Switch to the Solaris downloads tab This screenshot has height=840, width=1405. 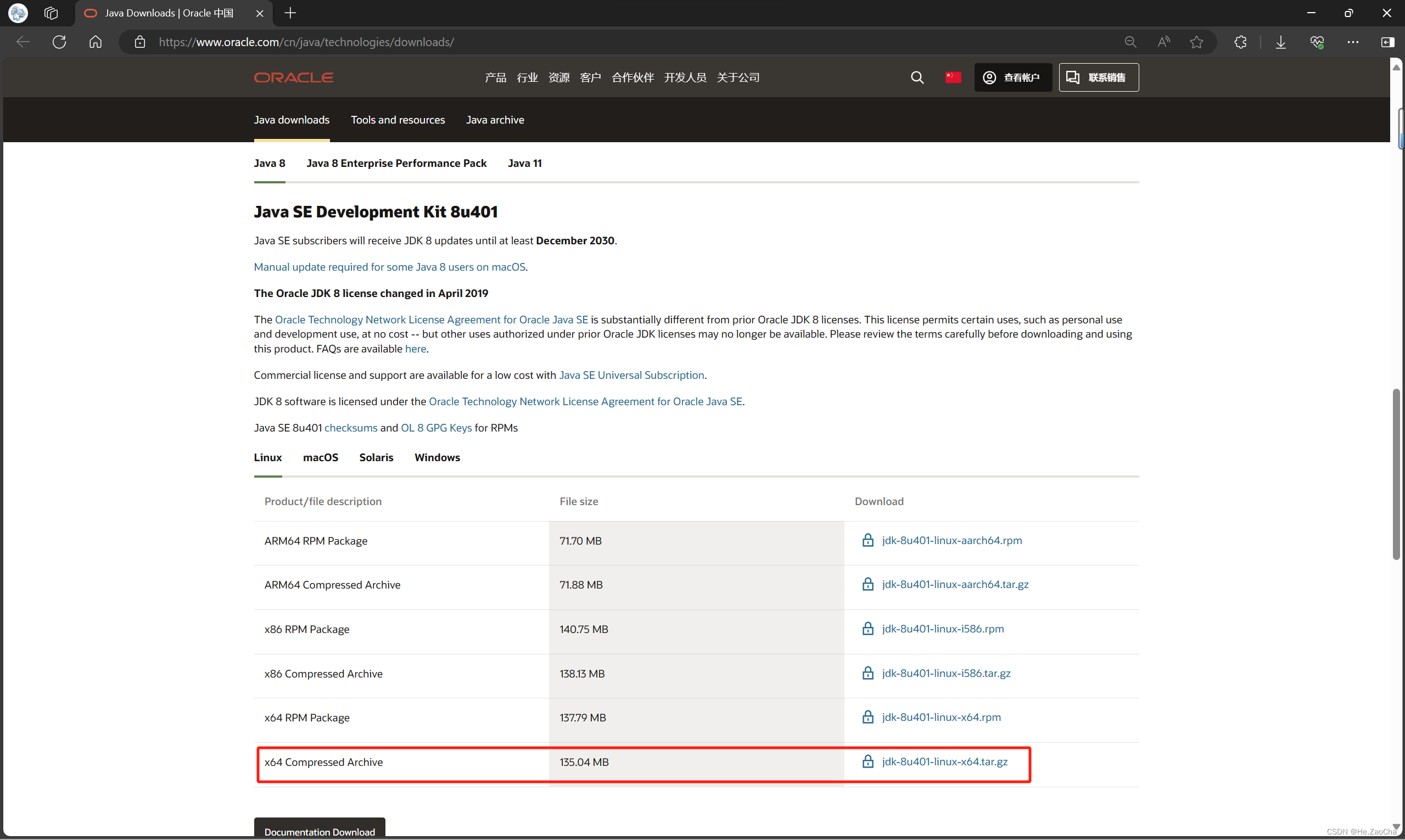click(x=377, y=457)
